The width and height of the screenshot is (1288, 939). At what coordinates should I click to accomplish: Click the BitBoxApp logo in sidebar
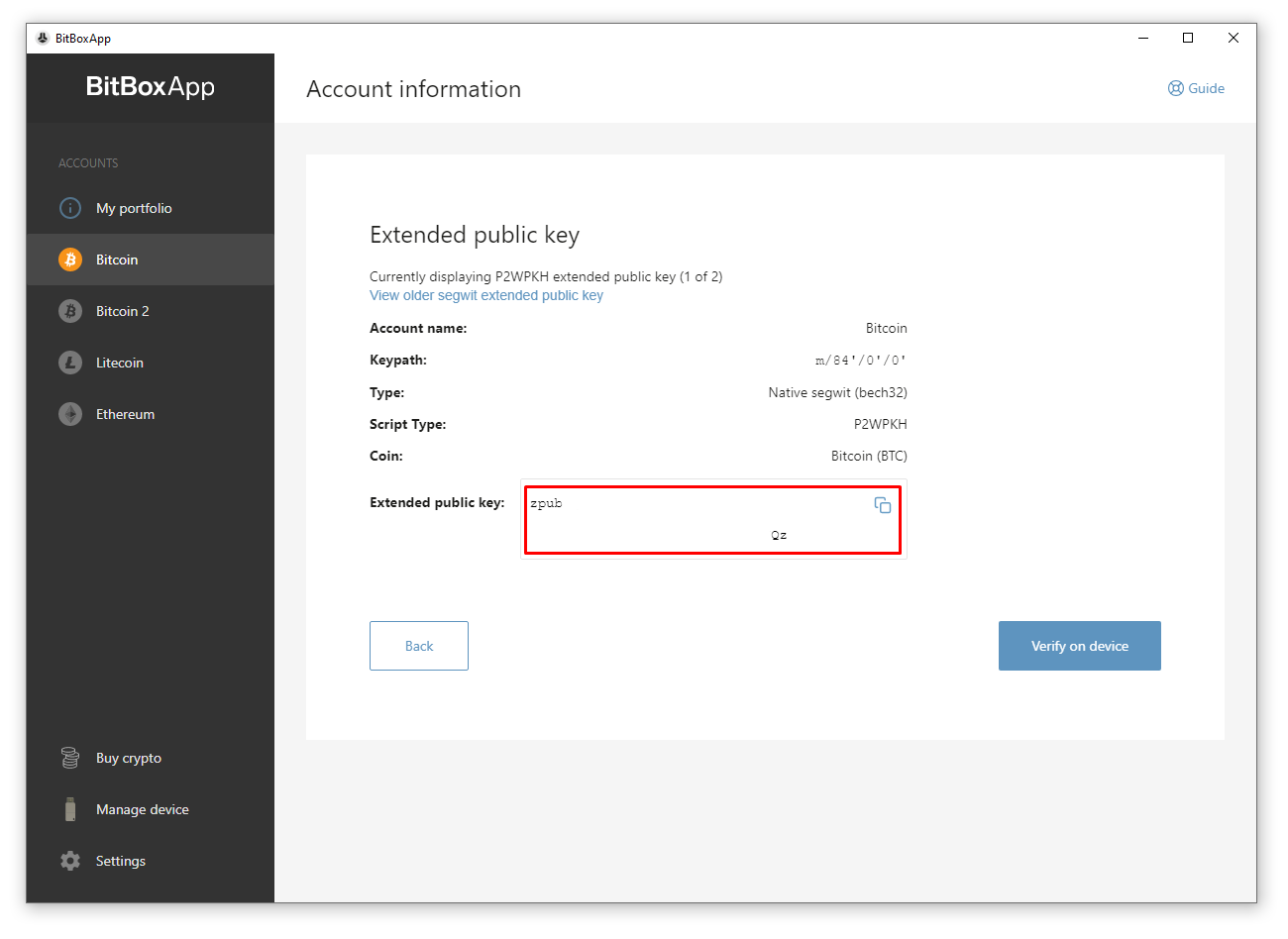pyautogui.click(x=151, y=86)
